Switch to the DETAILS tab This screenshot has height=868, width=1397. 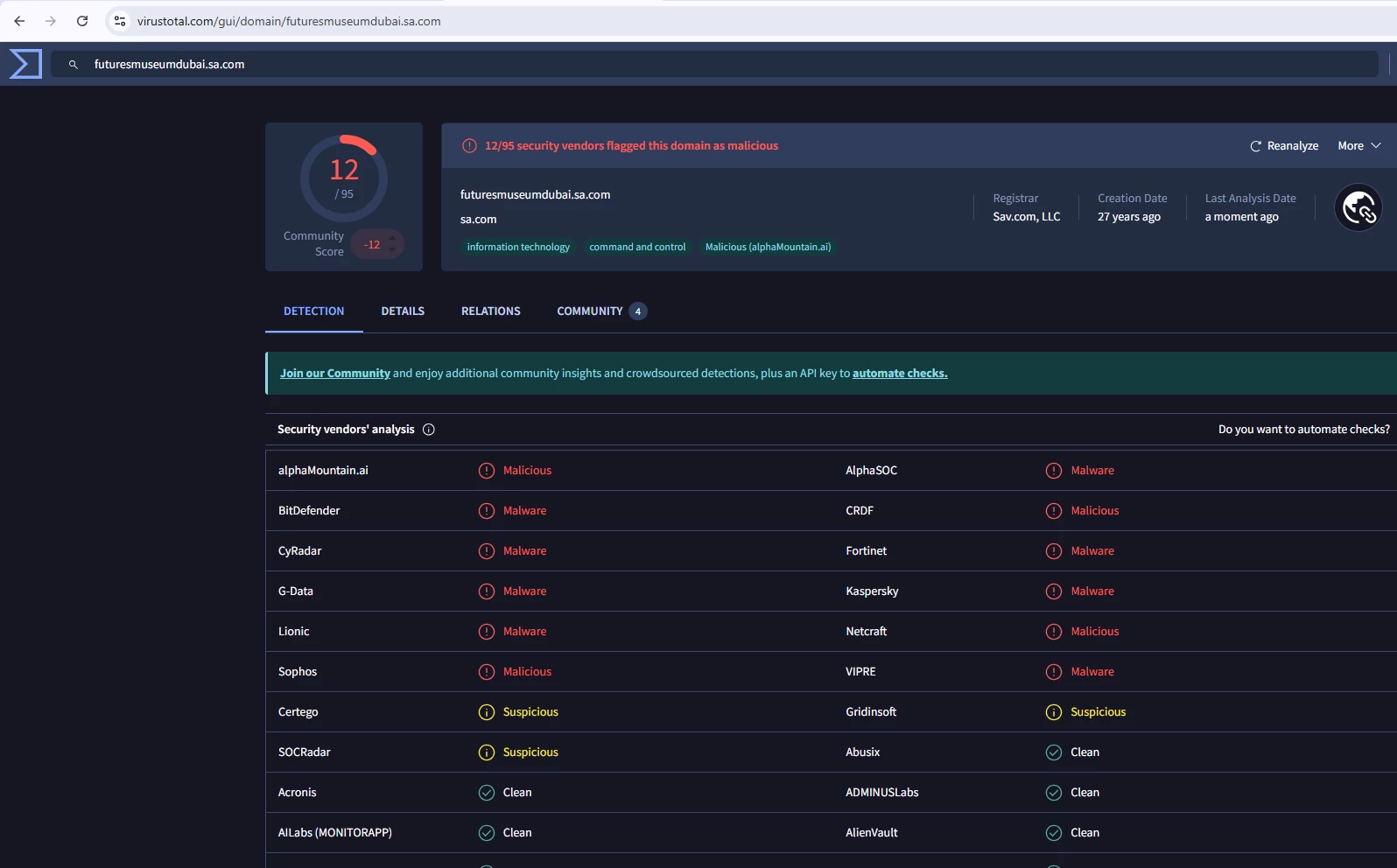(x=403, y=311)
